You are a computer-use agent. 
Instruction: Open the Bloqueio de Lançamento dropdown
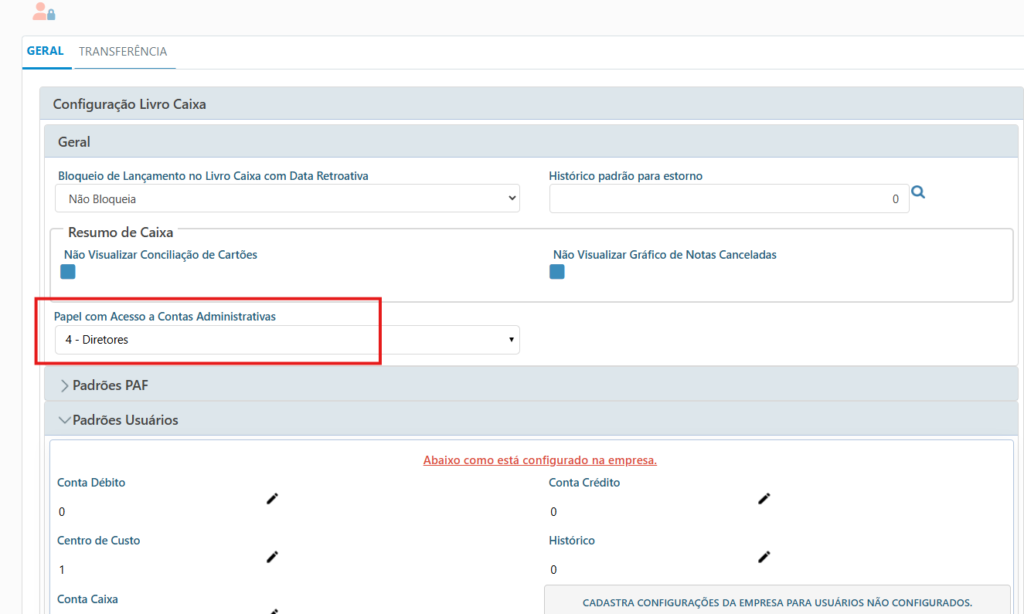point(287,199)
